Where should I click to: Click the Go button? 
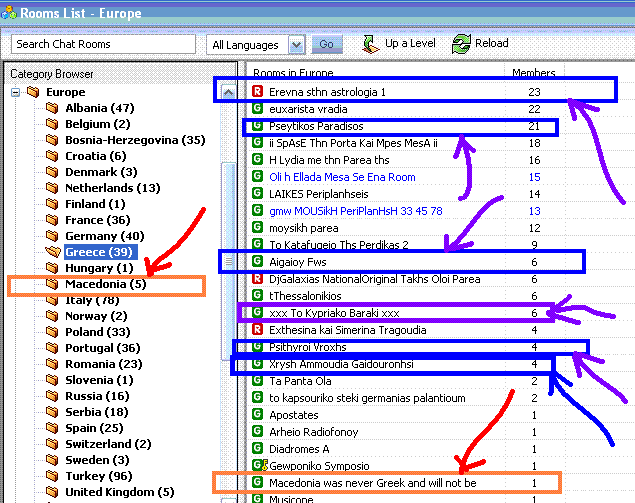pyautogui.click(x=327, y=44)
